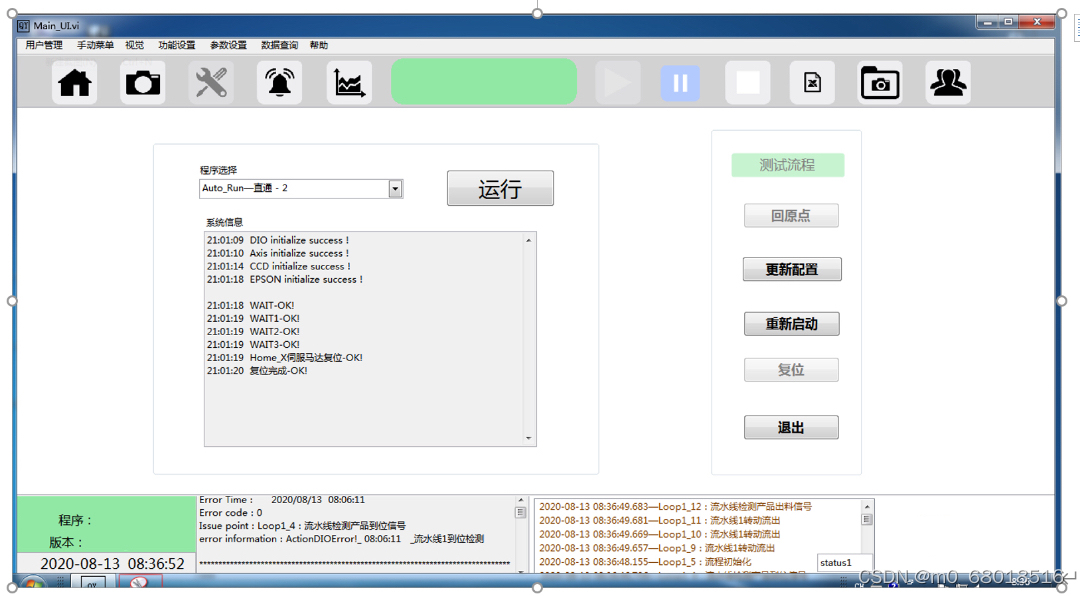Select log line 'CCD initialize success !'
Image resolution: width=1080 pixels, height=596 pixels.
(x=278, y=267)
